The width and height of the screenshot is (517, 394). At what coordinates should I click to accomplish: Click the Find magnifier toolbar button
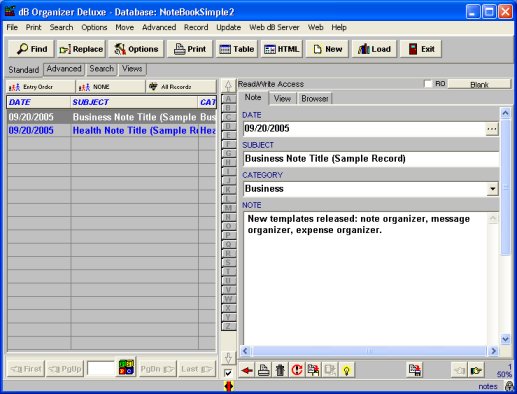point(32,49)
